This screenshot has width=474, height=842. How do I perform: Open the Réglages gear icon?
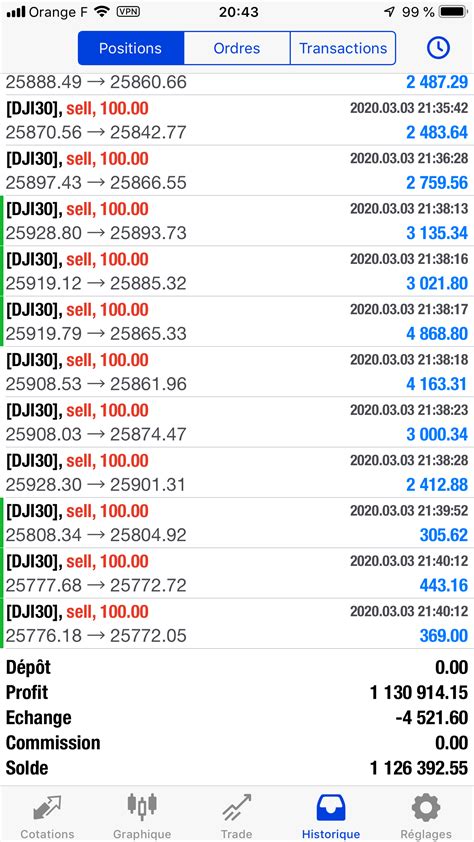[x=426, y=807]
